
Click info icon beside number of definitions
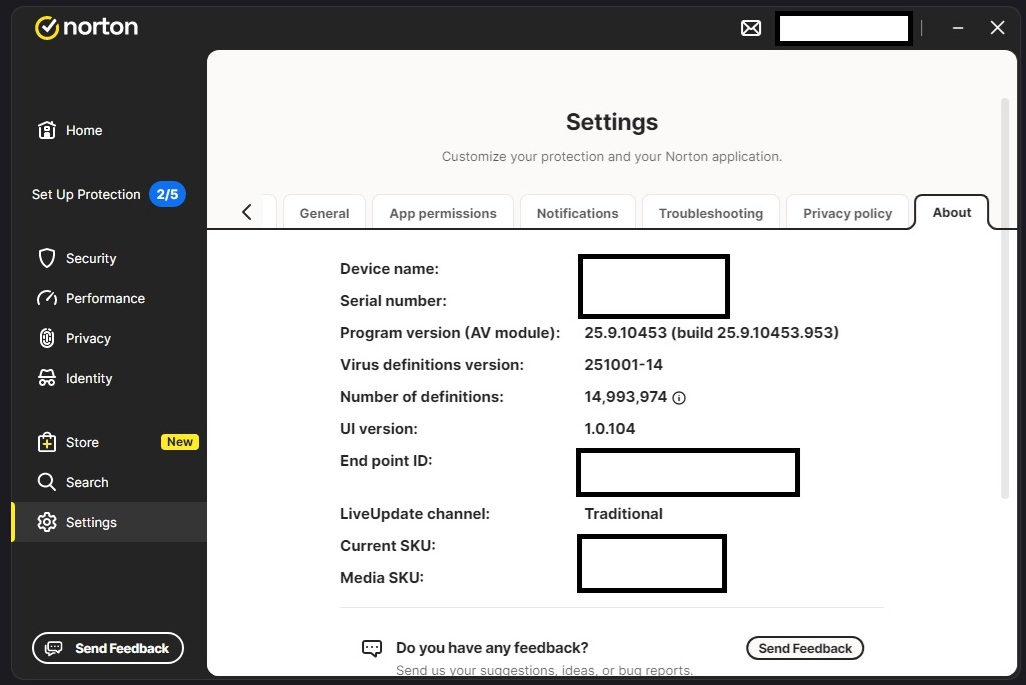coord(679,398)
